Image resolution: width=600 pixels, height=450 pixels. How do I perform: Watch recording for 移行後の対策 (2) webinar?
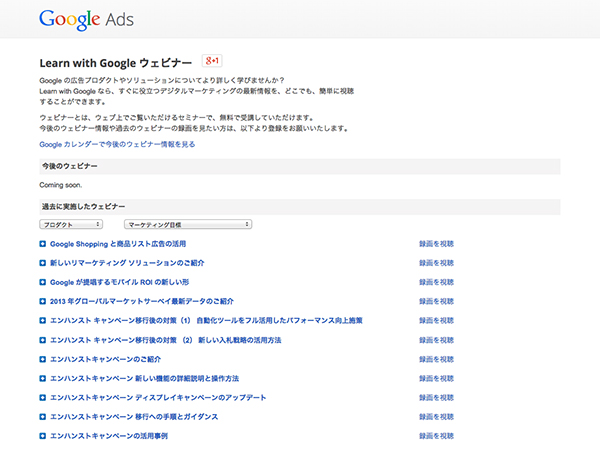pyautogui.click(x=436, y=340)
